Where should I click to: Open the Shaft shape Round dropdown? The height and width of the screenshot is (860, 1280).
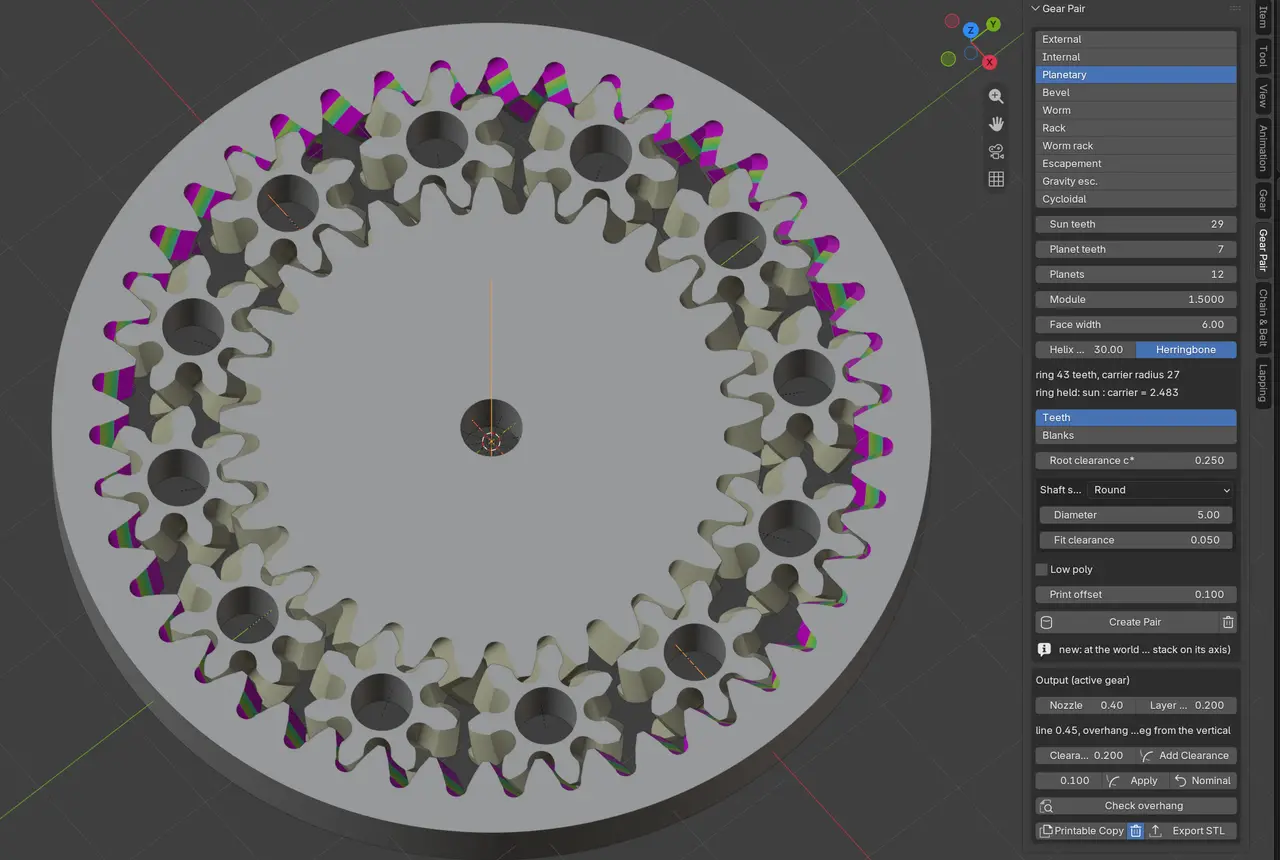click(x=1161, y=490)
